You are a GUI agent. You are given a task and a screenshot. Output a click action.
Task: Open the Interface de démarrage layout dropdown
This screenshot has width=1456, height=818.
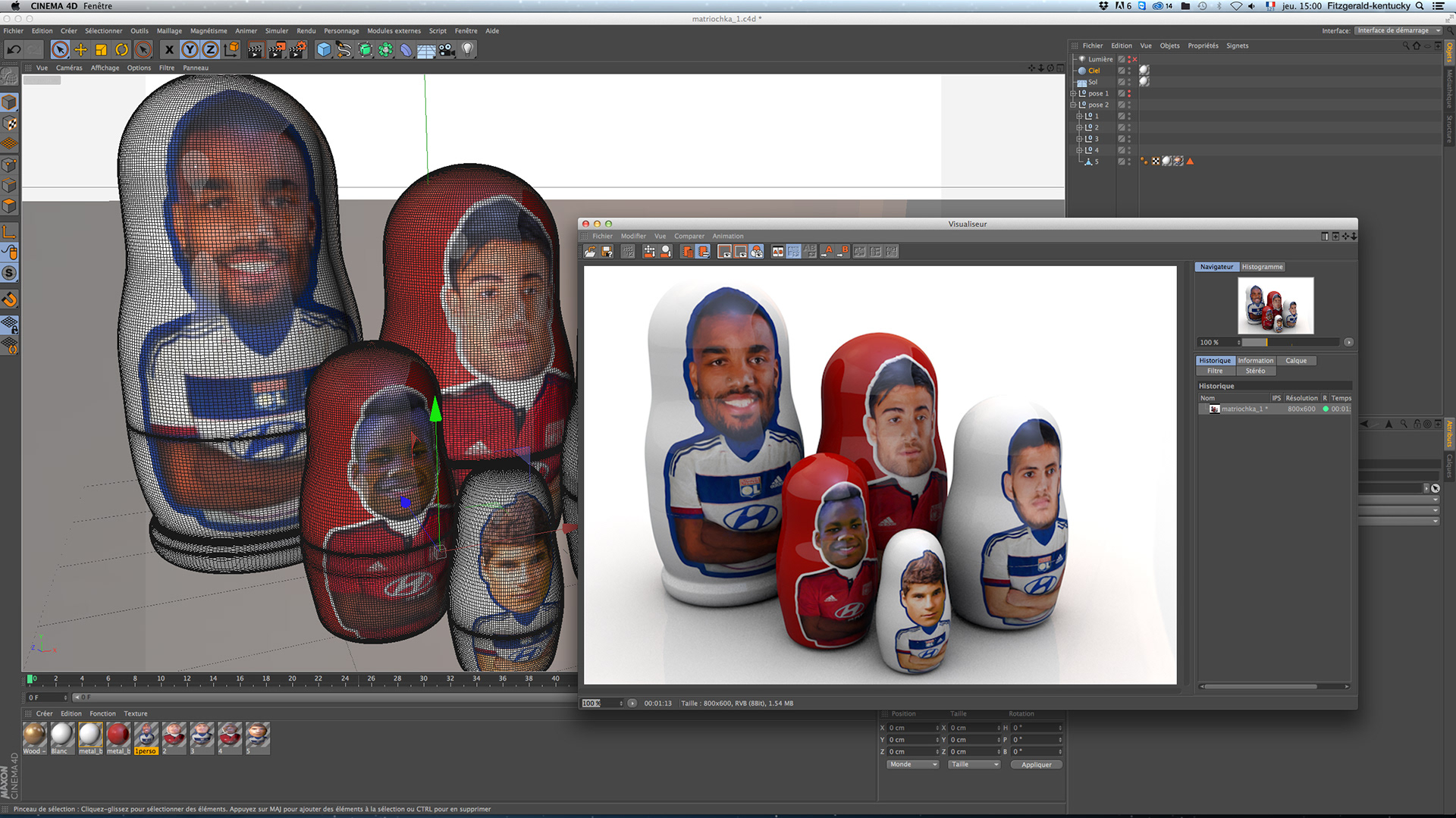1398,31
